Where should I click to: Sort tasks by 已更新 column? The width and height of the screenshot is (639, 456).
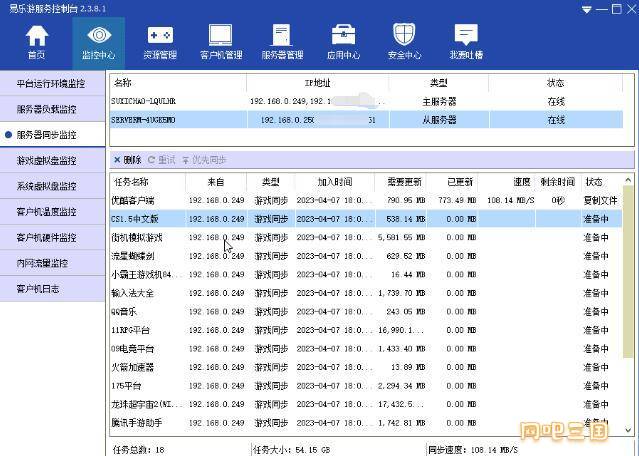(453, 182)
